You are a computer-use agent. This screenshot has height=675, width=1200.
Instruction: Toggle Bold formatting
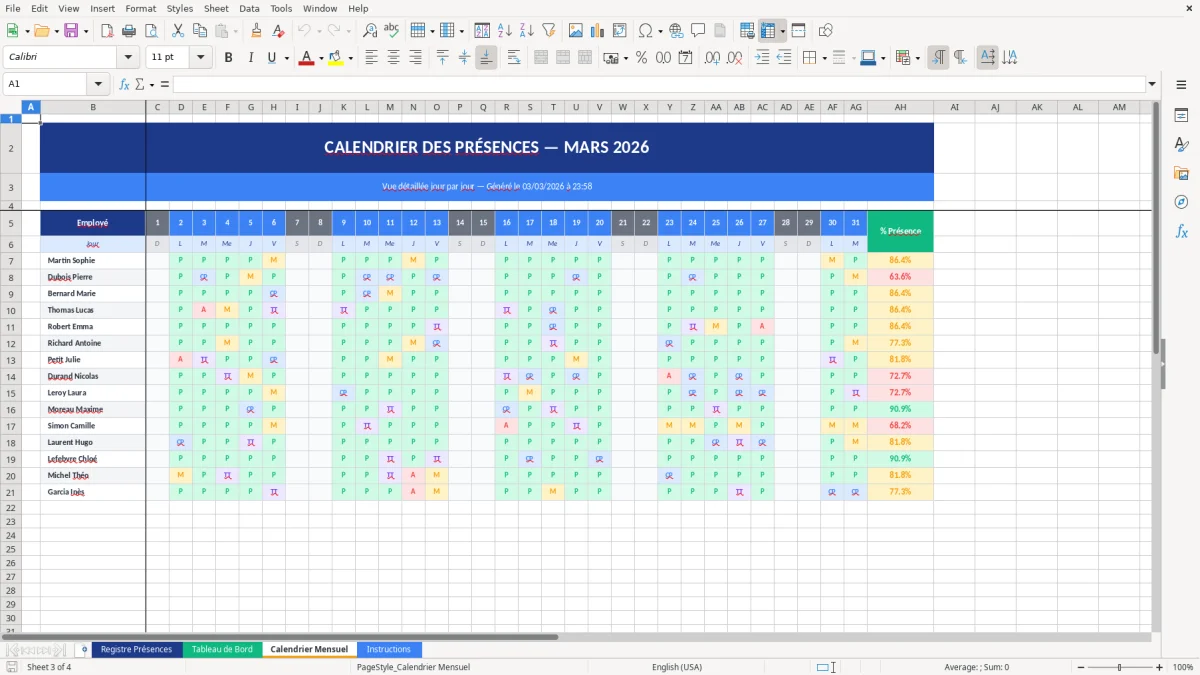228,58
